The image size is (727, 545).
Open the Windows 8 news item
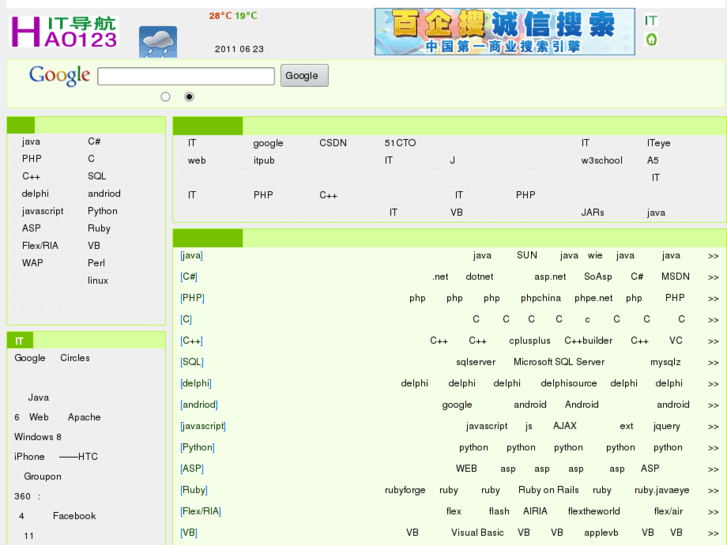38,437
